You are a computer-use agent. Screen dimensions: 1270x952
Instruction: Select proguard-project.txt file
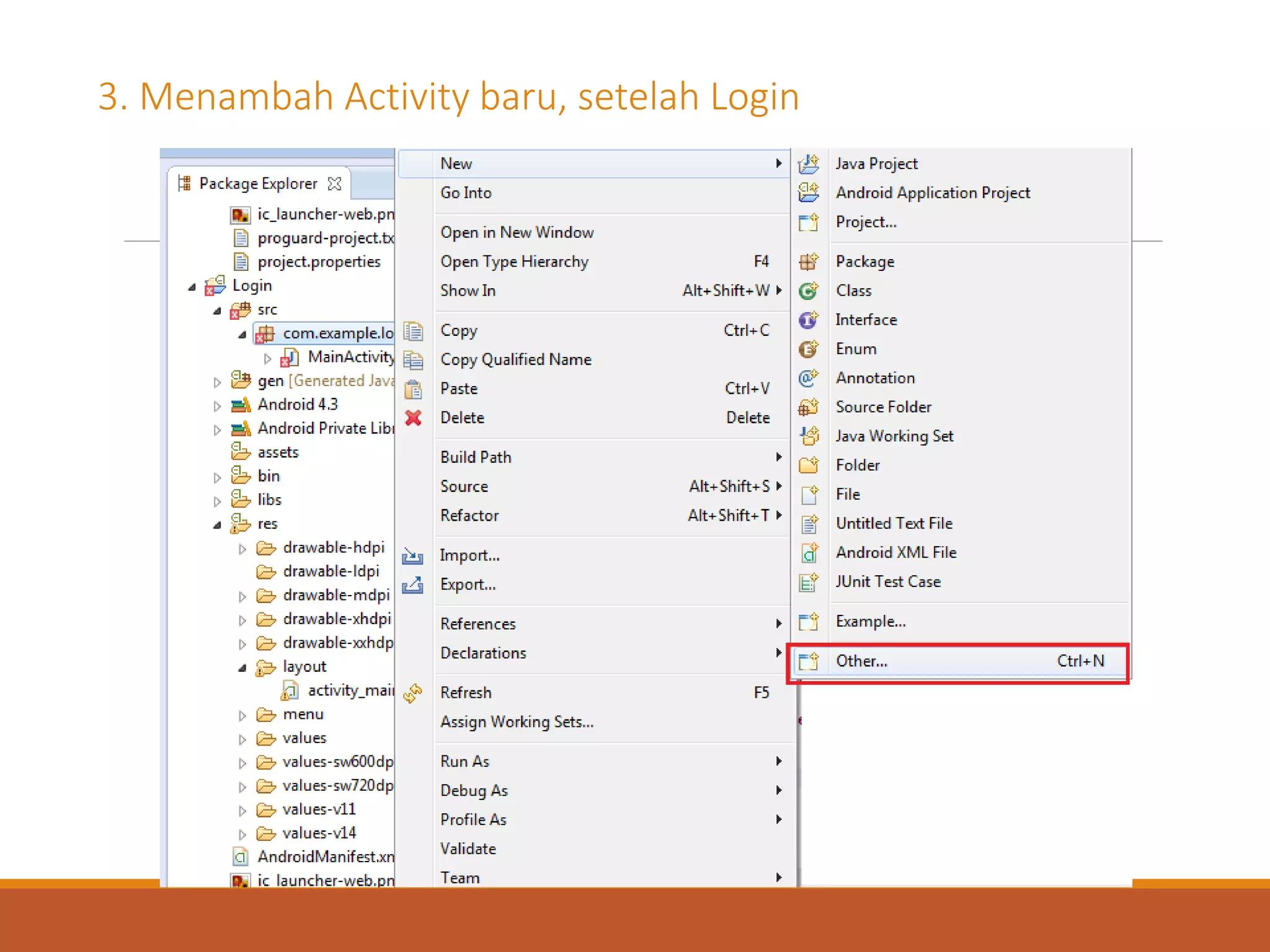click(x=313, y=239)
